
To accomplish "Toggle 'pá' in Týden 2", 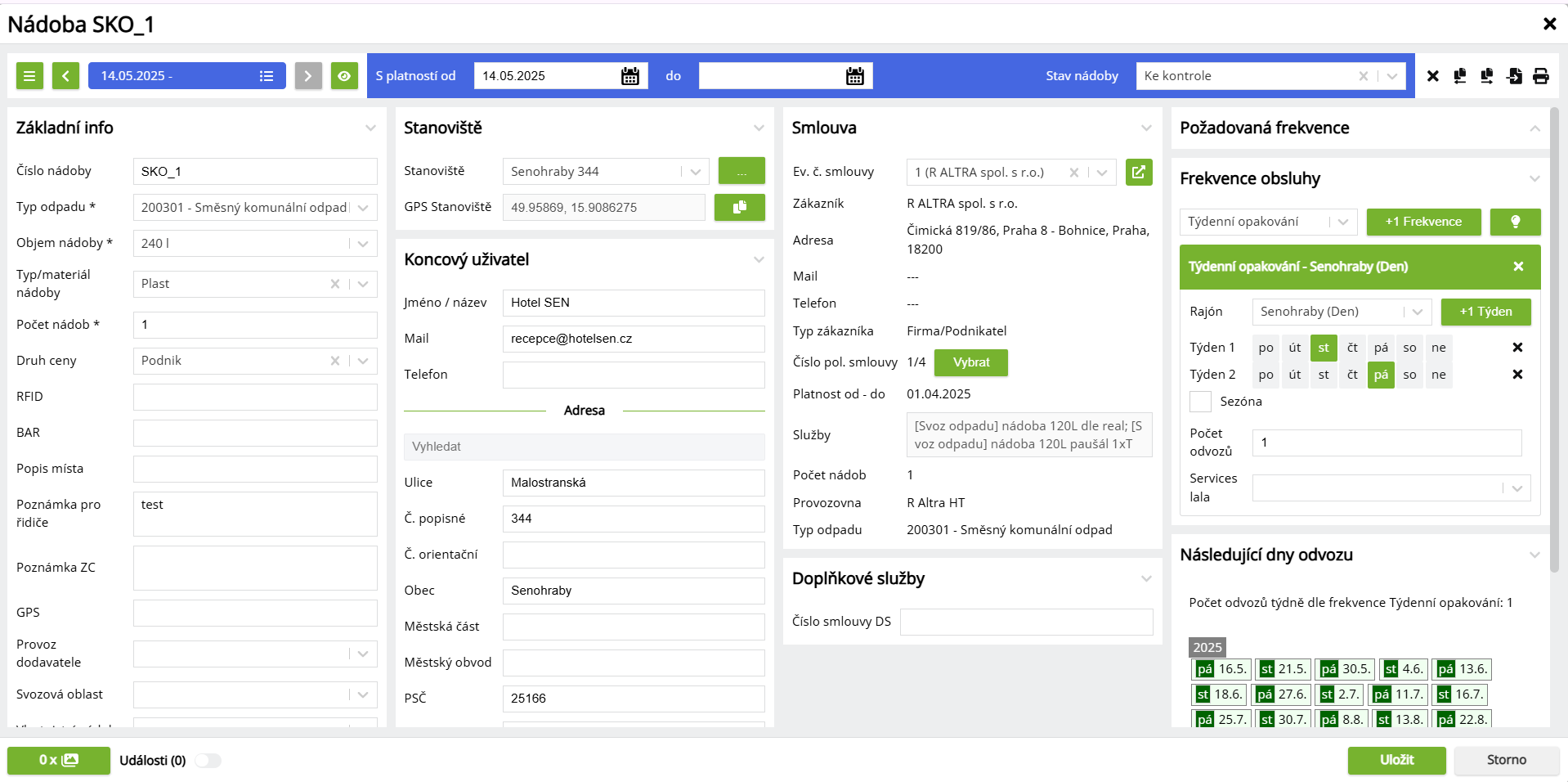I will (1381, 375).
